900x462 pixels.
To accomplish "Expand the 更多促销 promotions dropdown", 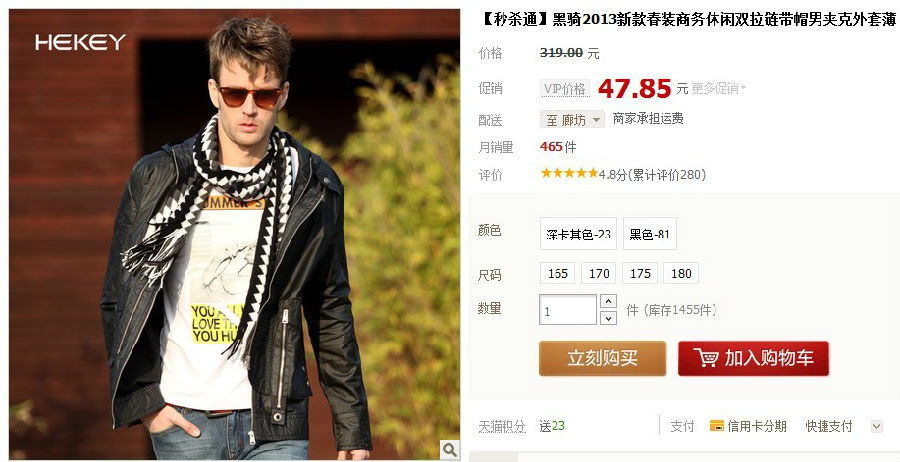I will tap(719, 88).
